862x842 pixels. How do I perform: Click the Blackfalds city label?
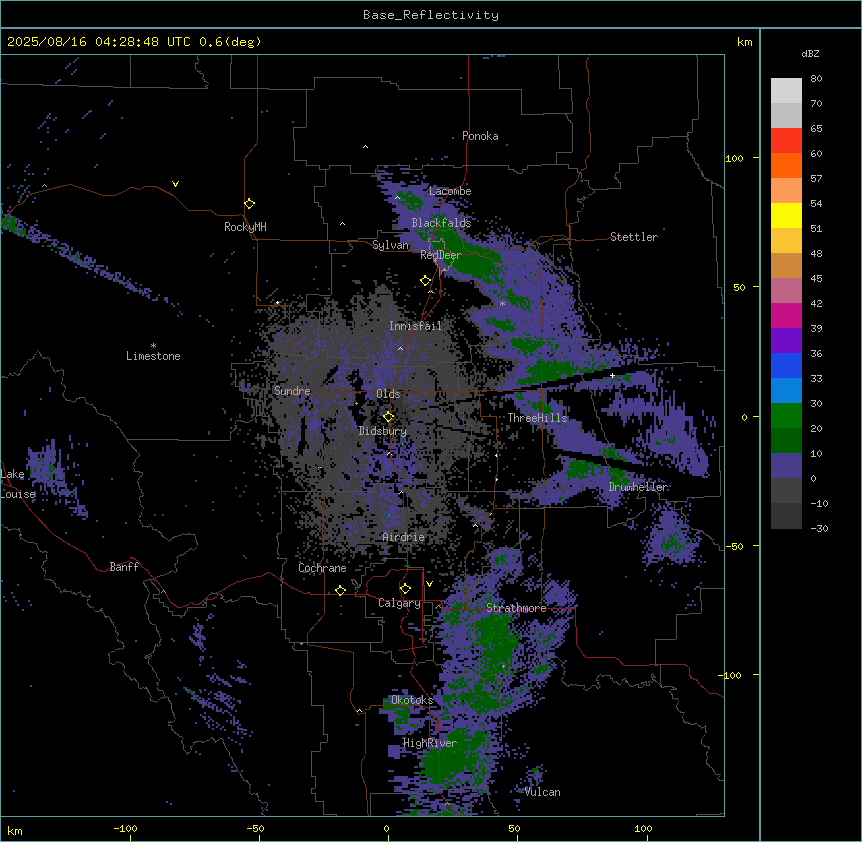pyautogui.click(x=441, y=223)
